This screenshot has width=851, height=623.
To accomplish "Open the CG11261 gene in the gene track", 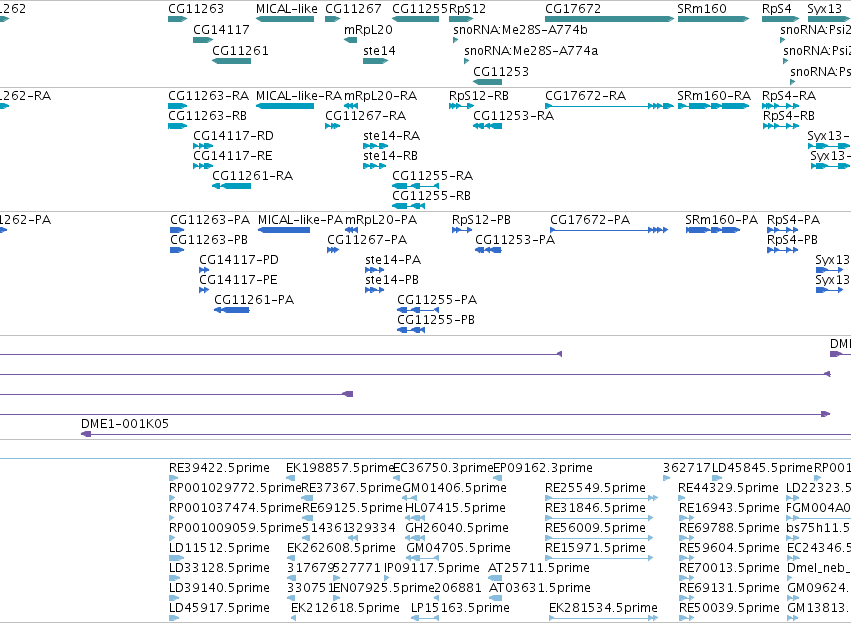I will point(231,61).
